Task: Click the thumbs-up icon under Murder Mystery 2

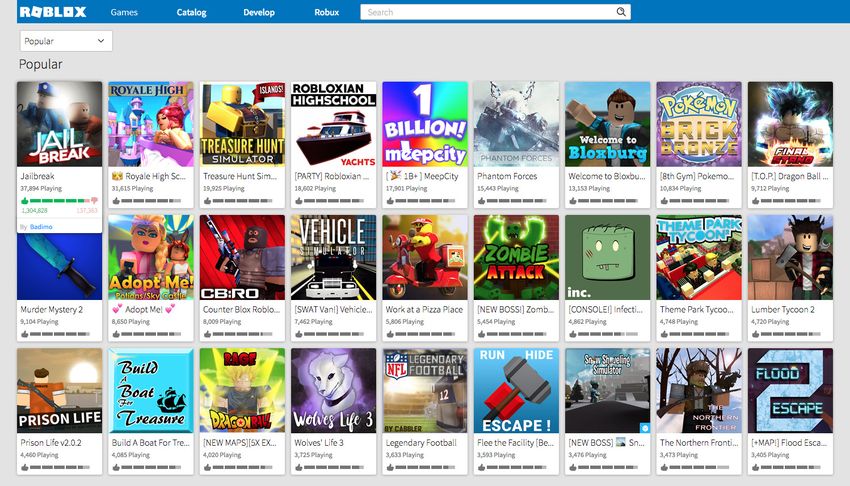Action: point(24,334)
